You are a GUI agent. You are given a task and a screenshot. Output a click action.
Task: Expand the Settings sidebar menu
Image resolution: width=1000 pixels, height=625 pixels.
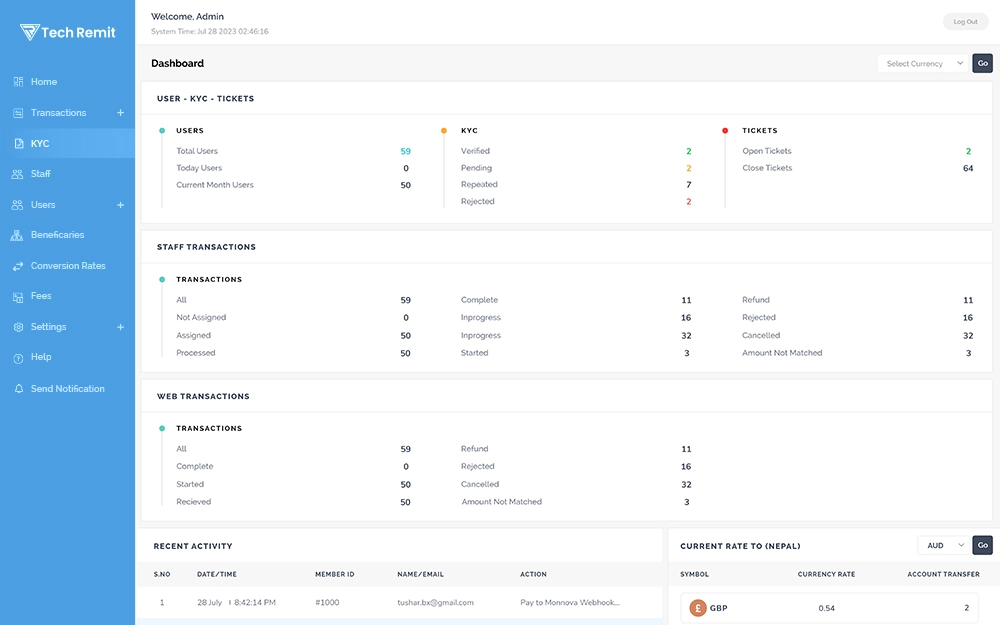(x=120, y=326)
